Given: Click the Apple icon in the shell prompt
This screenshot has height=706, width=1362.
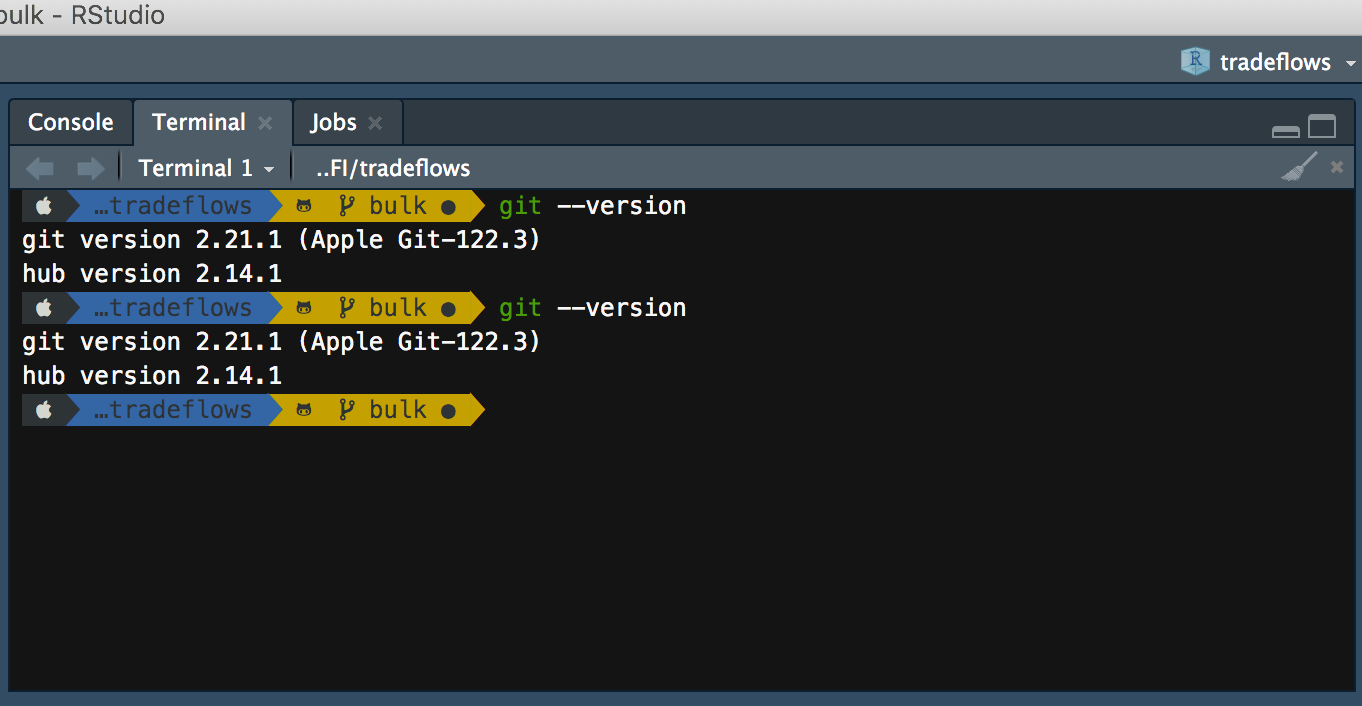Looking at the screenshot, I should point(42,205).
